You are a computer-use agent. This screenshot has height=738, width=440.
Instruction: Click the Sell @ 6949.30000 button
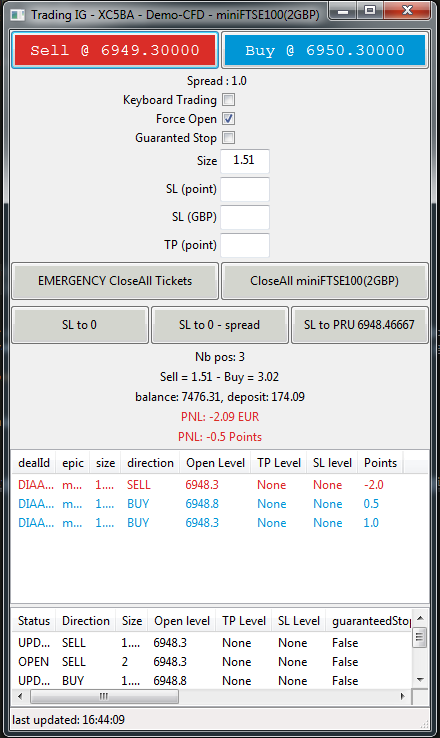(115, 50)
